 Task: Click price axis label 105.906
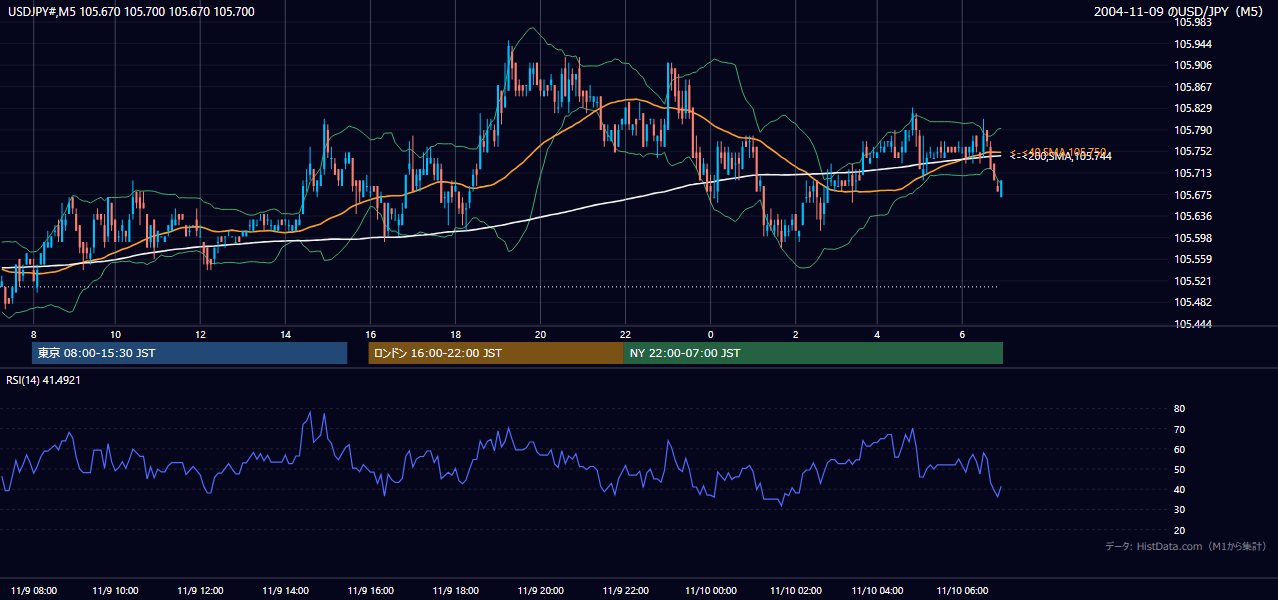[x=1193, y=65]
